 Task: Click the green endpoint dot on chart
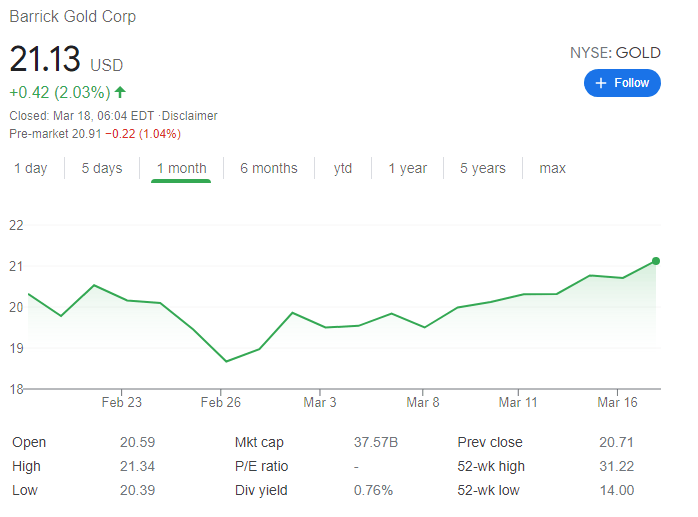(656, 261)
